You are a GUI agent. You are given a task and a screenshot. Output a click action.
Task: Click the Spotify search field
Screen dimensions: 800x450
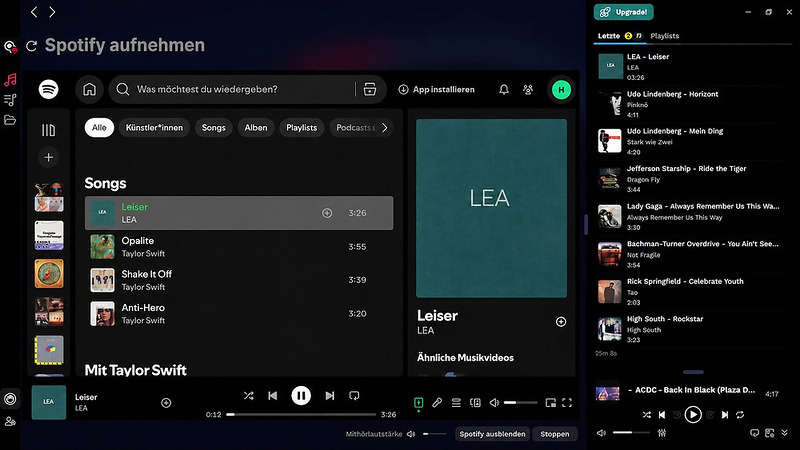pos(245,89)
